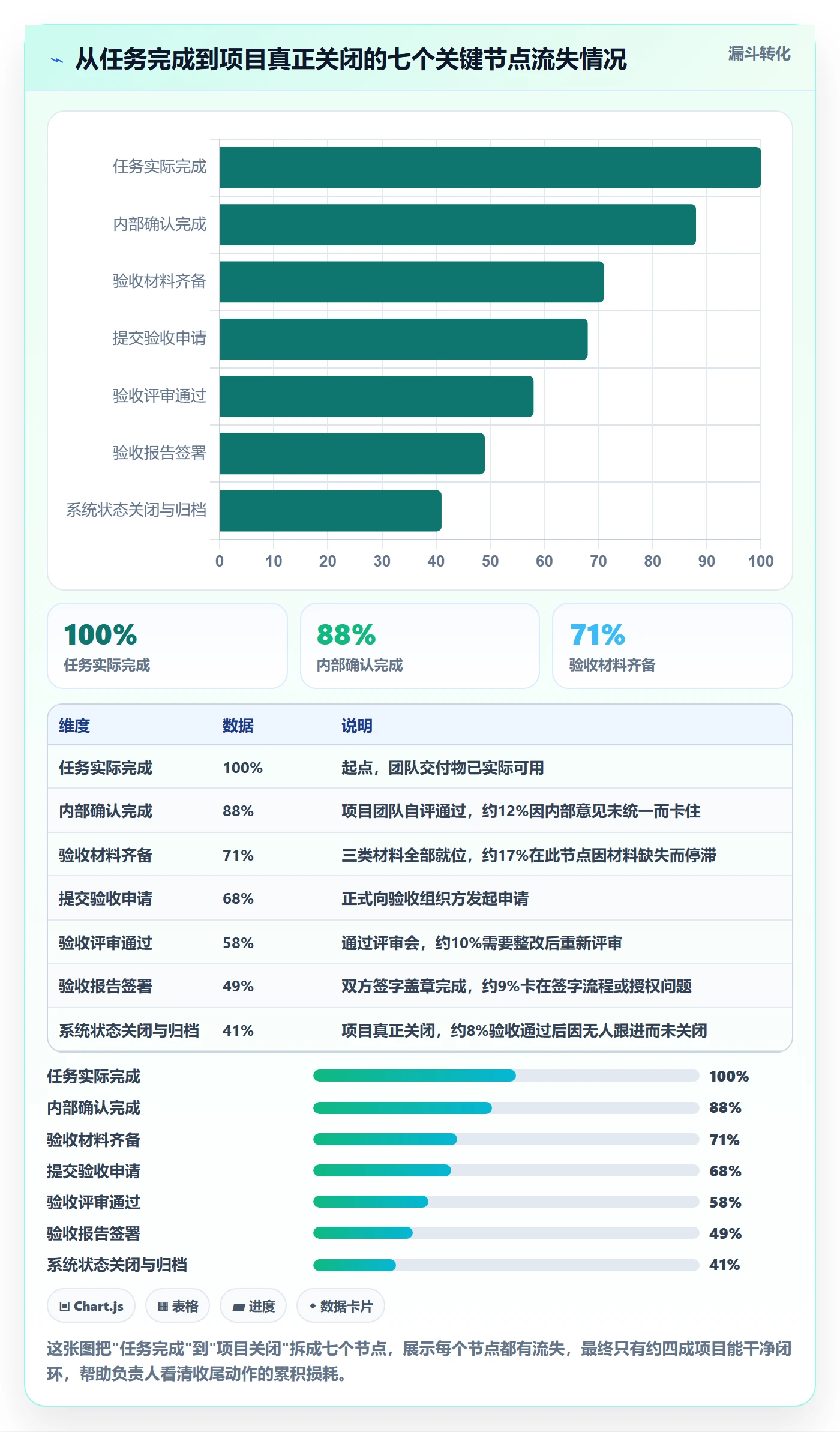Click the table cell 验收评审通过
Viewport: 840px width, 1432px height.
[x=106, y=943]
